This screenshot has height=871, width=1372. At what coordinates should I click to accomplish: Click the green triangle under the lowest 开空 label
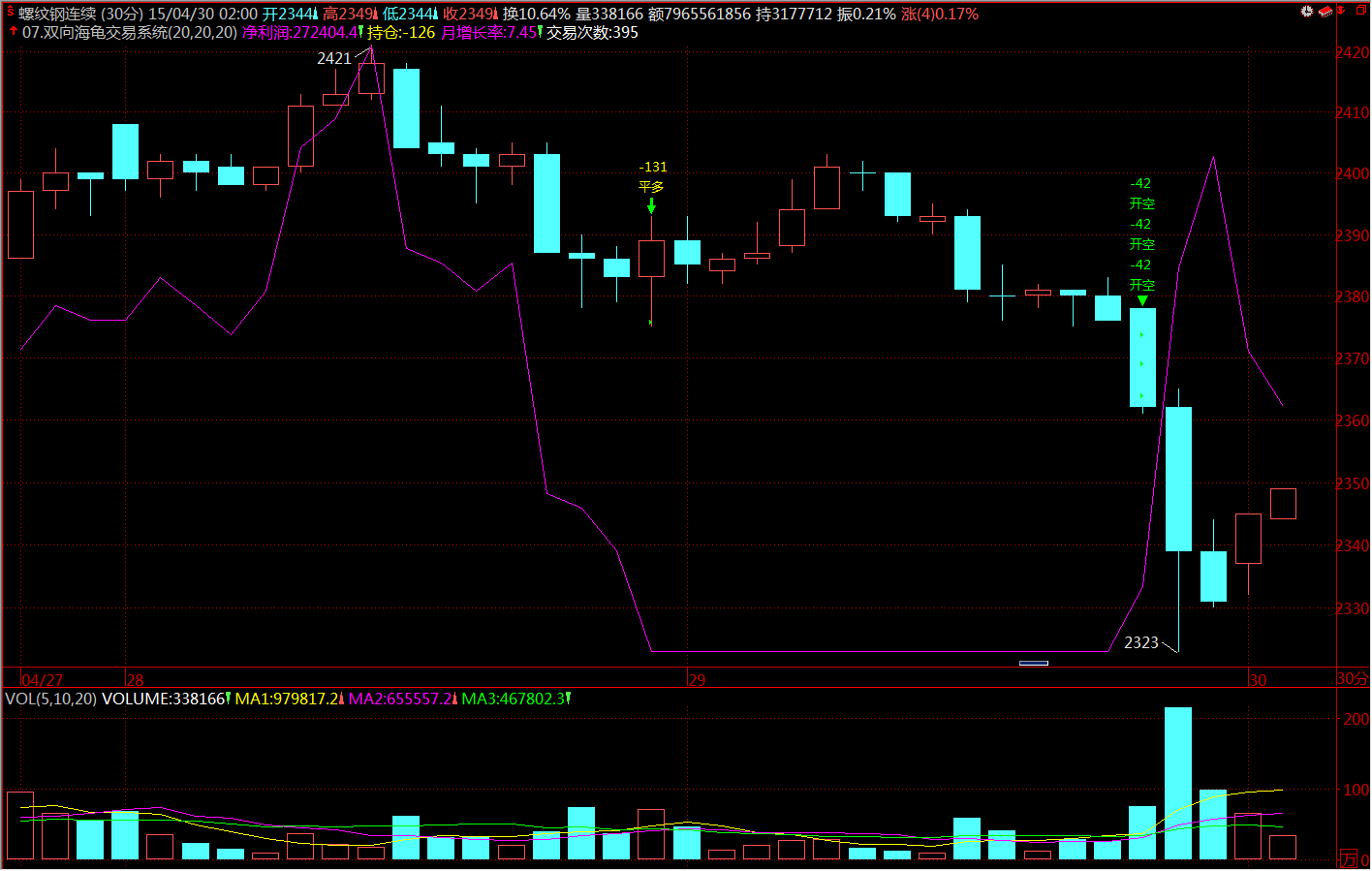[1142, 300]
